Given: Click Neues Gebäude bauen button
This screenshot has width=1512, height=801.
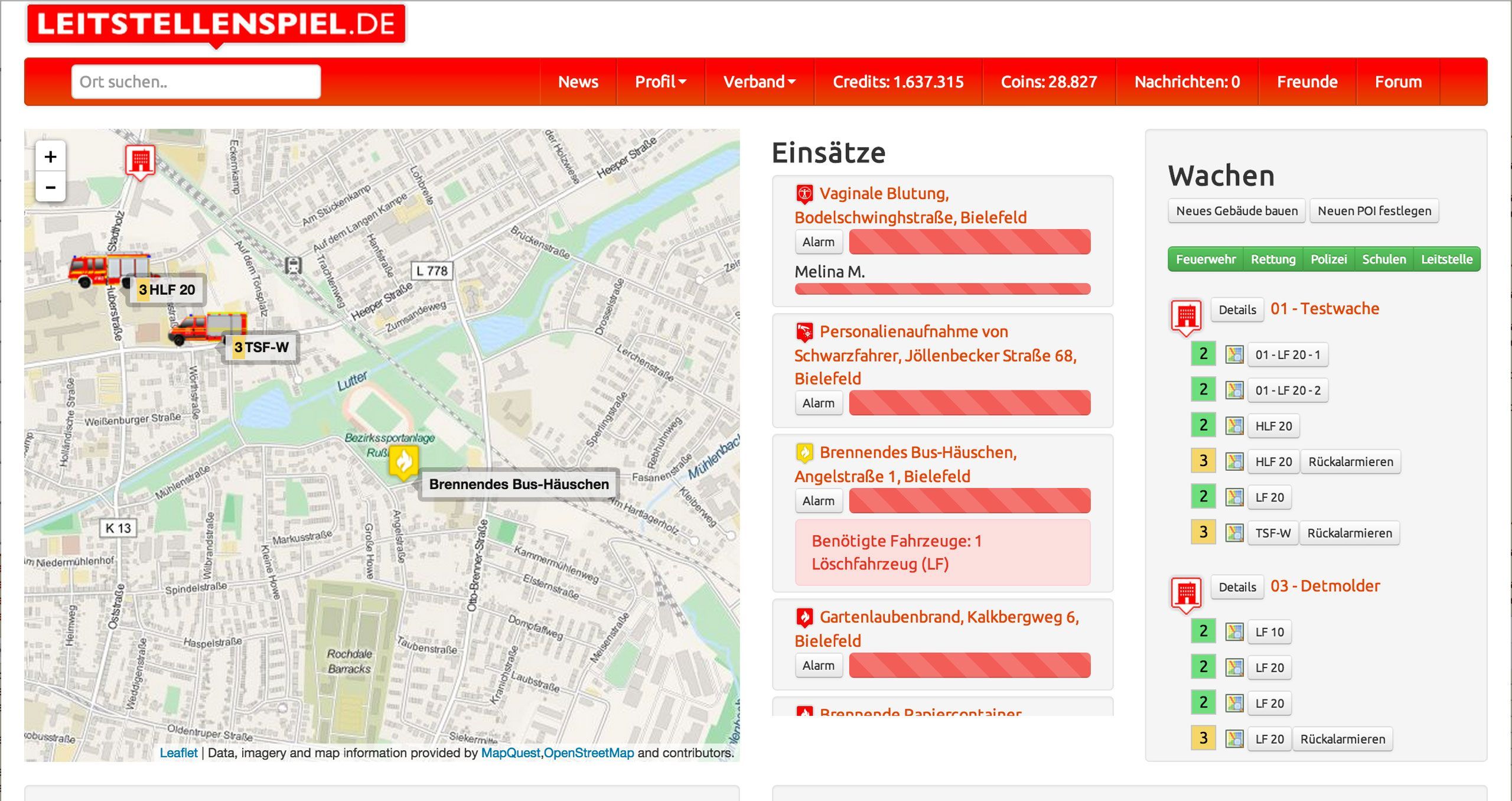Looking at the screenshot, I should point(1237,211).
